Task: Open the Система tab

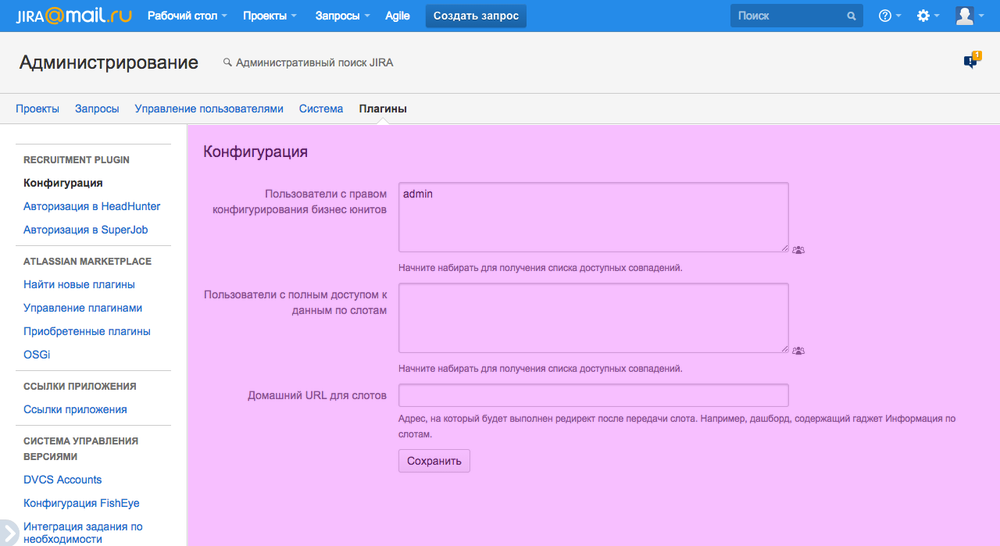Action: tap(321, 108)
